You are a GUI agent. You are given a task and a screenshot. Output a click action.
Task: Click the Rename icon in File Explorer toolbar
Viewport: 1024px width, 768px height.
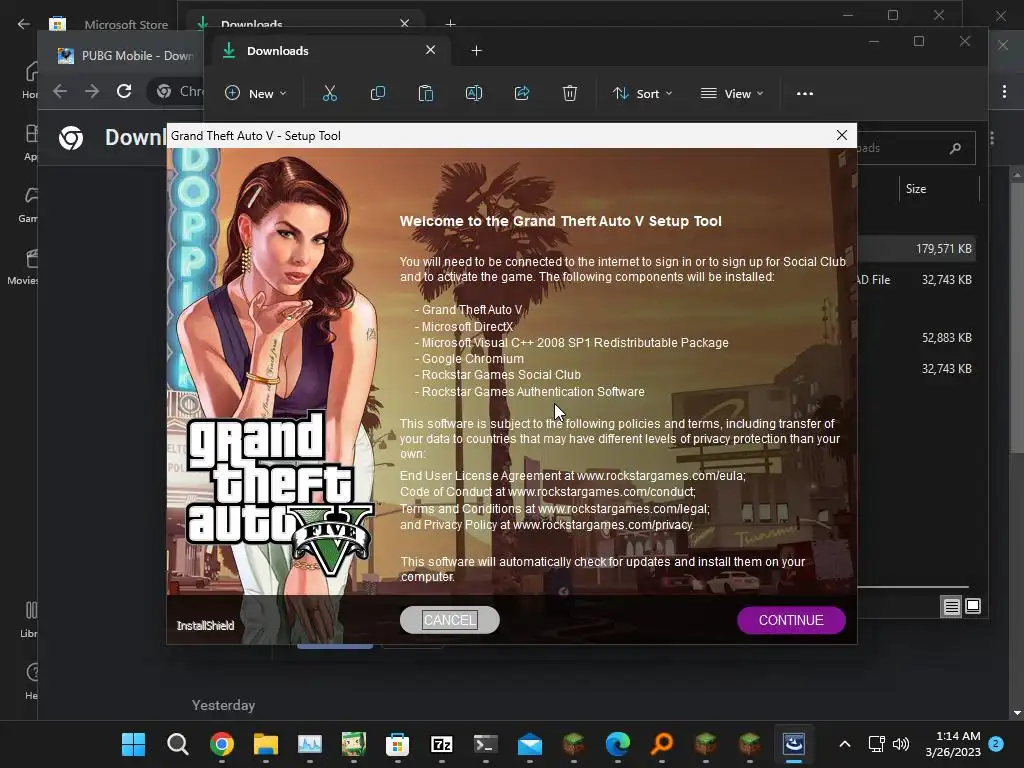pyautogui.click(x=473, y=93)
